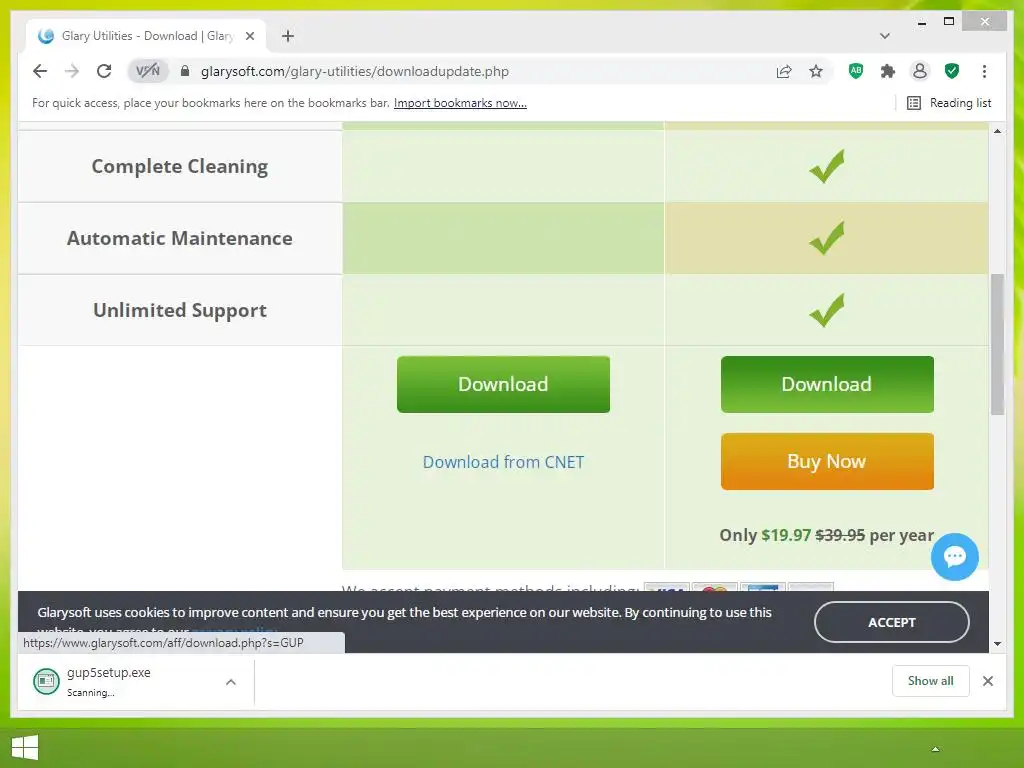
Task: Click the crossed-out $39.95 price
Action: (840, 535)
